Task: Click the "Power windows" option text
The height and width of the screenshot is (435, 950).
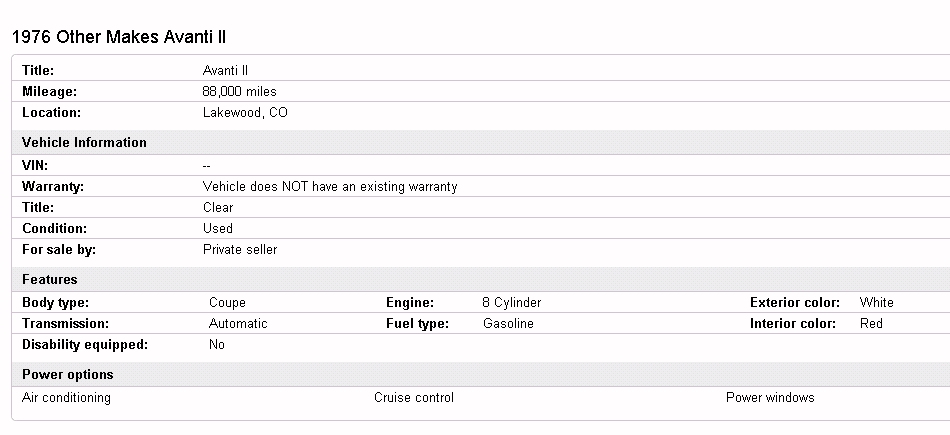Action: pos(770,398)
